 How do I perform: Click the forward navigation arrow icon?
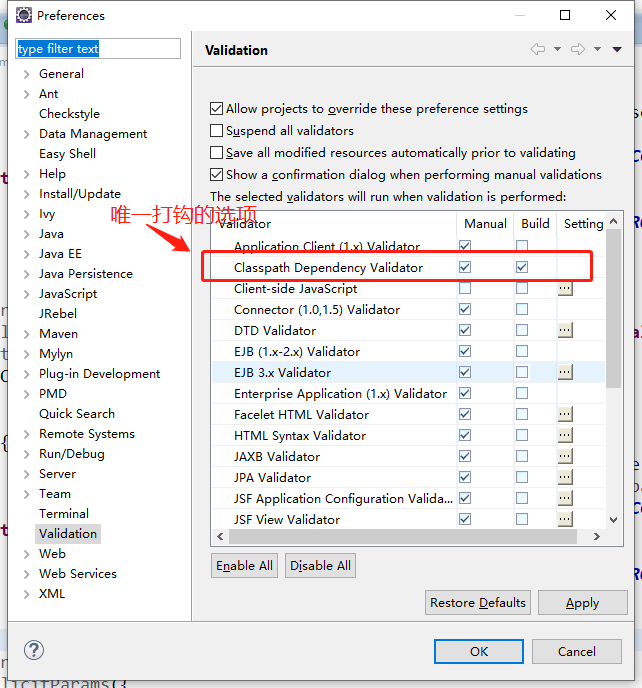coord(578,49)
